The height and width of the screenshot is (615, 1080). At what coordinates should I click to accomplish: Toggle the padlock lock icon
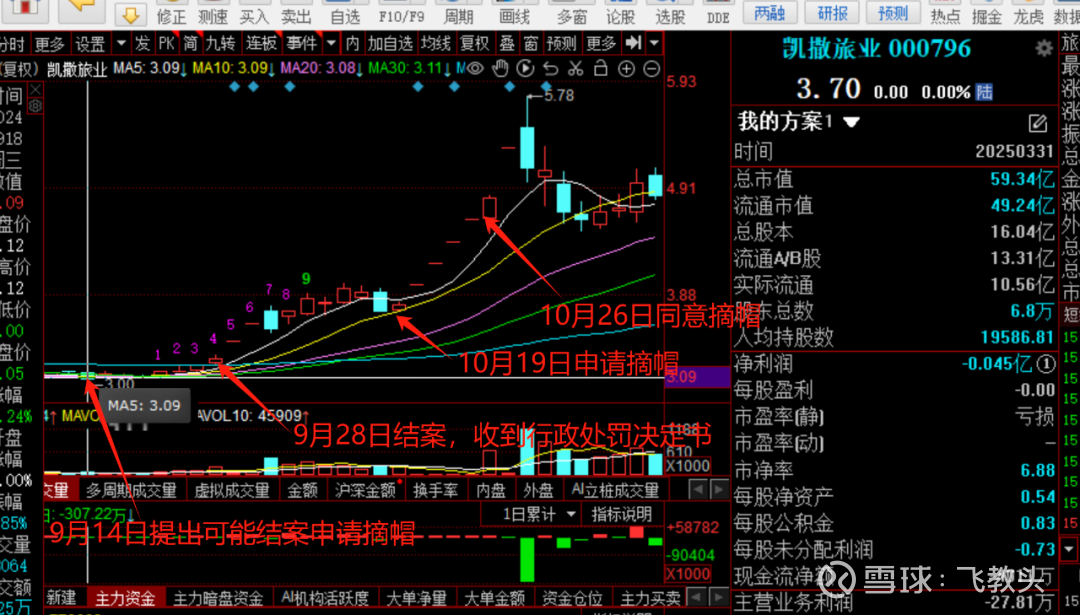point(601,68)
